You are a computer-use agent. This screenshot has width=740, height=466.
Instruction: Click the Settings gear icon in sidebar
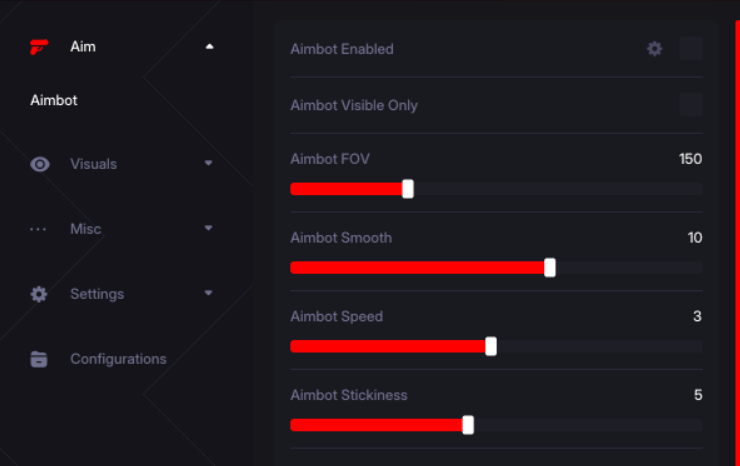39,294
